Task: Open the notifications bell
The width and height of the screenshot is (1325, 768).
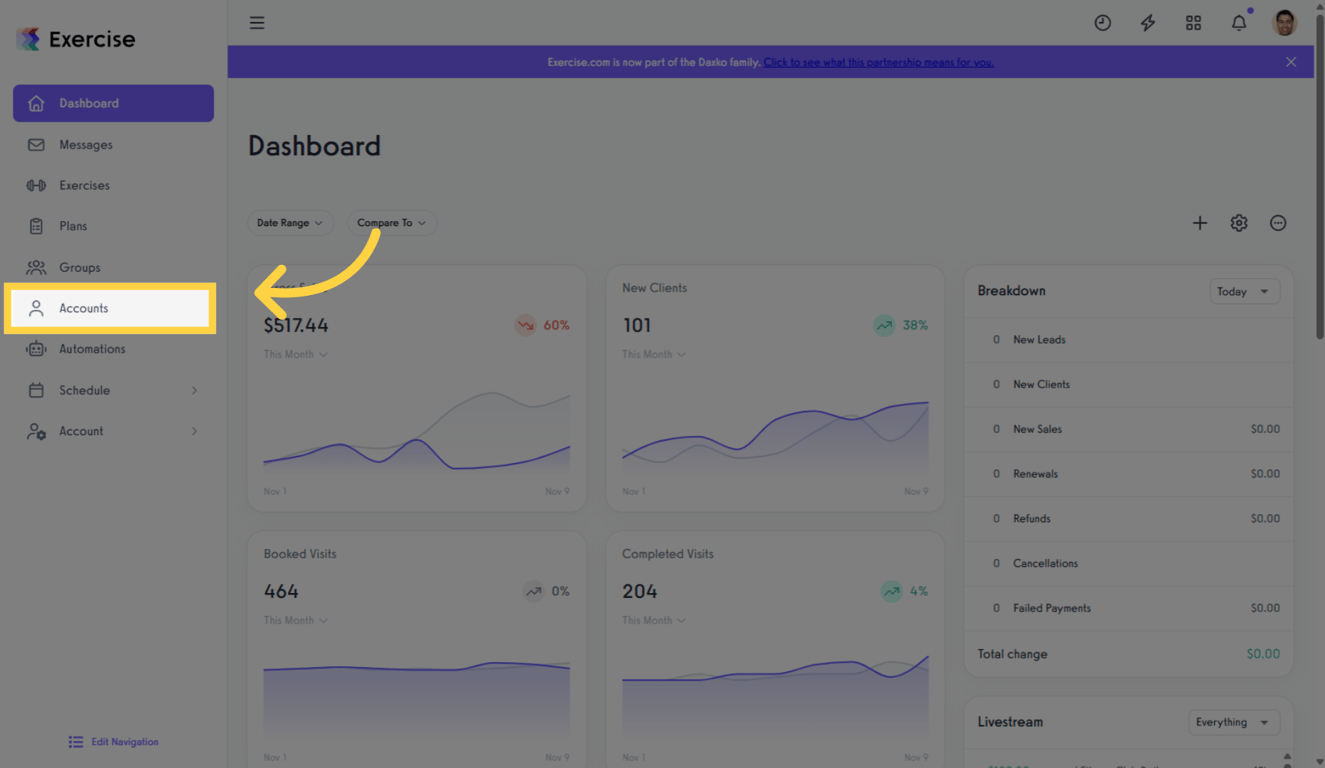Action: click(1238, 22)
